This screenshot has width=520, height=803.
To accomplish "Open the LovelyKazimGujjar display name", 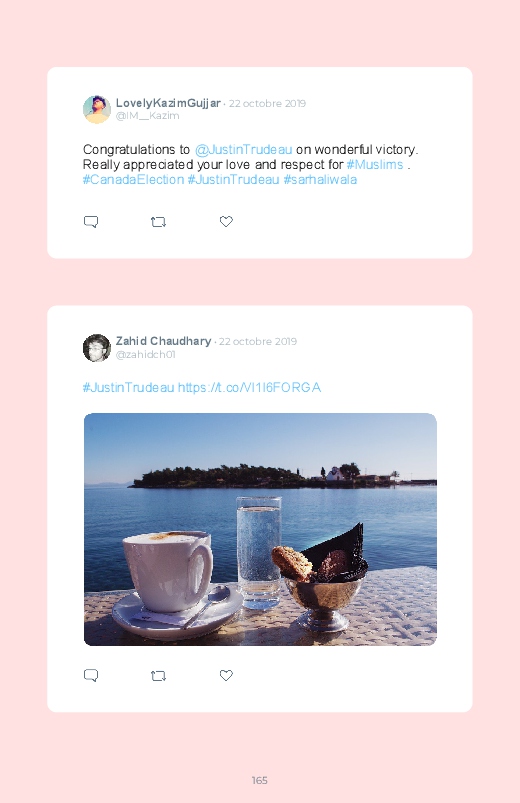I will click(168, 103).
